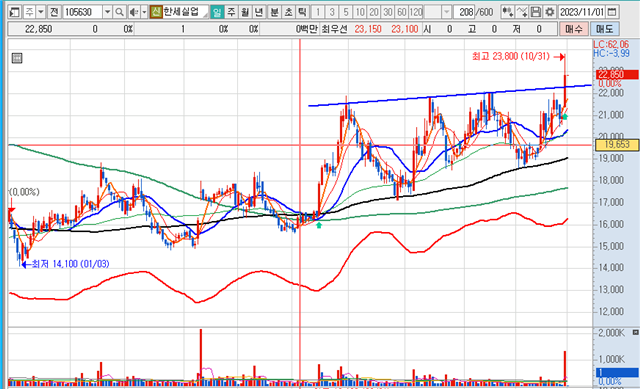Click the small icon beside 2,000K volume label
This screenshot has height=389, width=640.
[635, 333]
